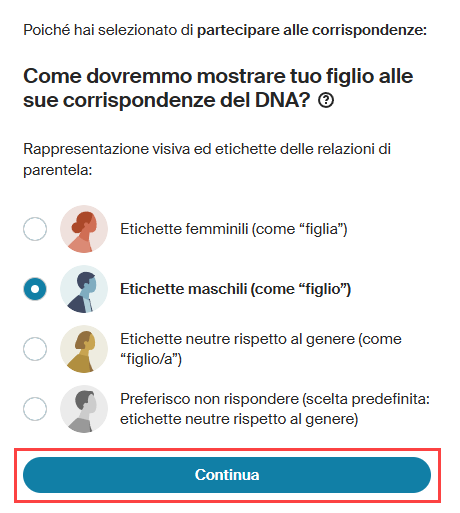Screen dimensions: 460x513
Task: Click the red-haired female avatar icon
Action: pyautogui.click(x=84, y=229)
